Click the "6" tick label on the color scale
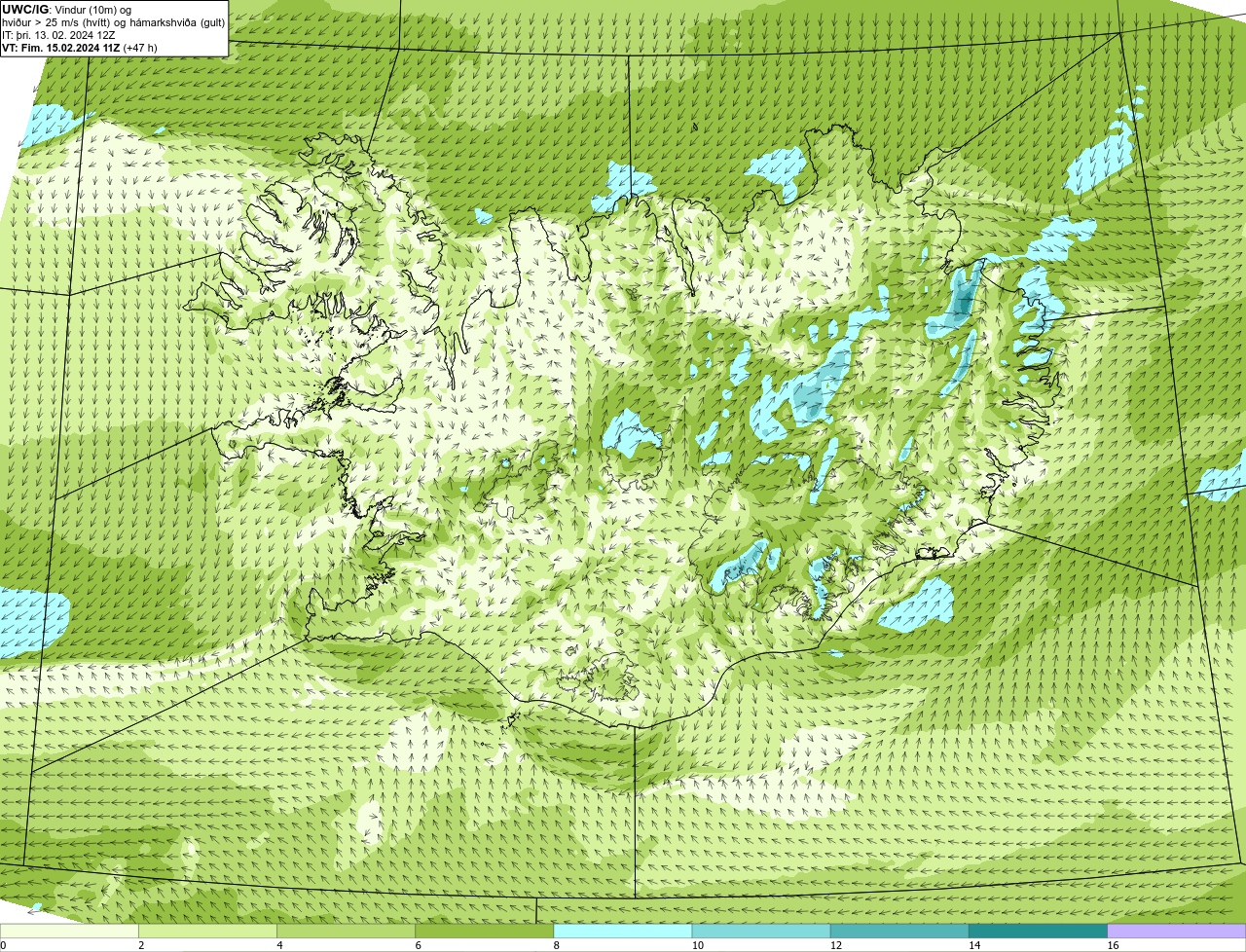 click(x=418, y=945)
